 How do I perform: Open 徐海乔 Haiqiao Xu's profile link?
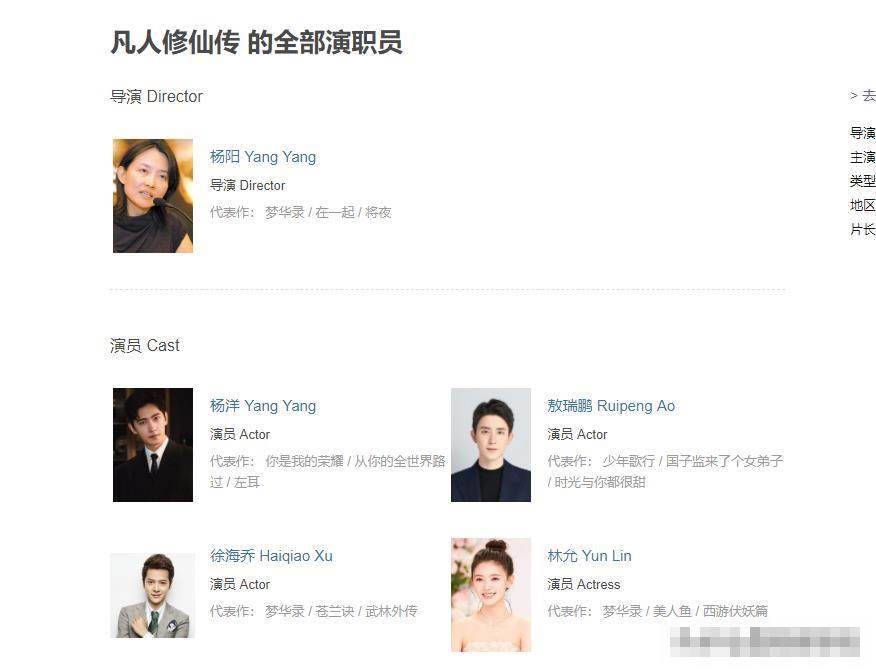click(x=271, y=556)
